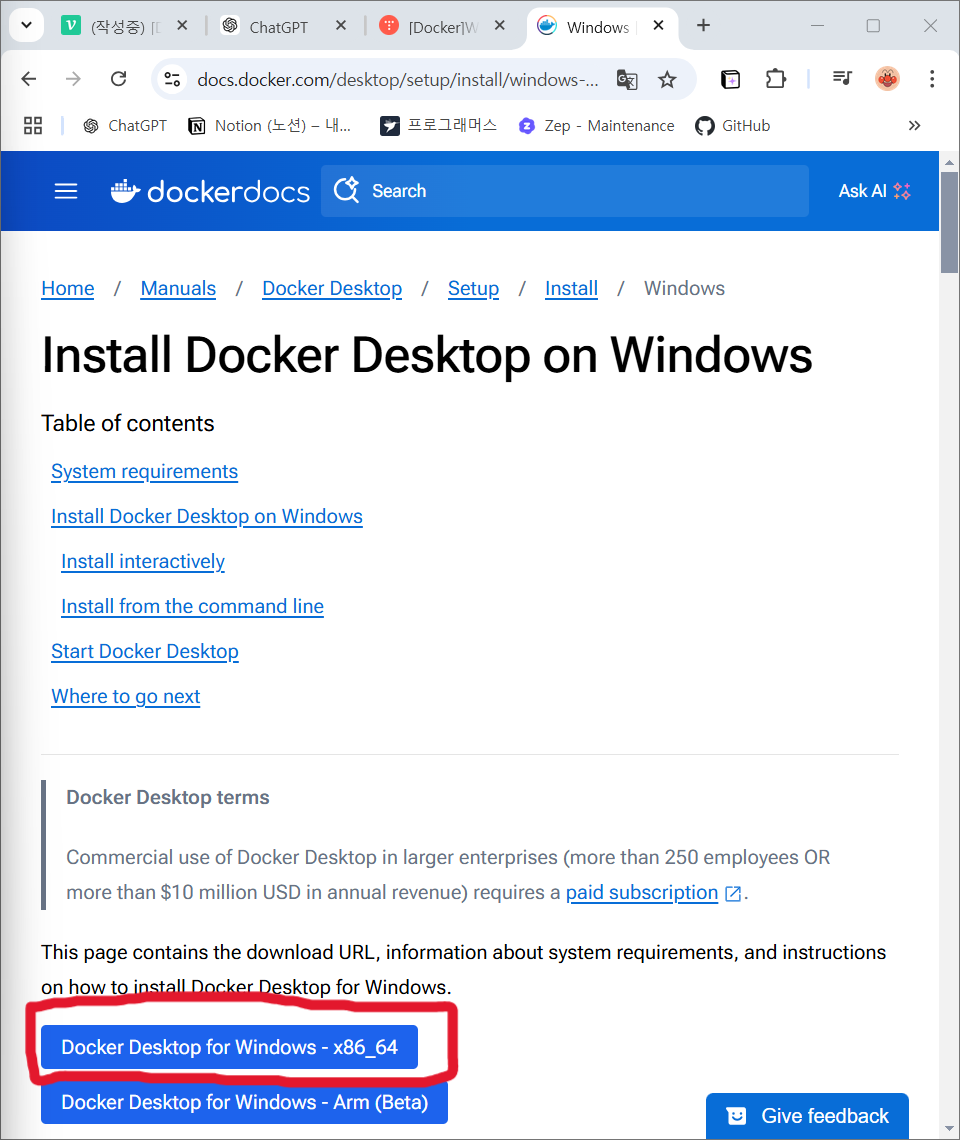This screenshot has height=1140, width=960.
Task: Open a new browser tab
Action: 703,25
